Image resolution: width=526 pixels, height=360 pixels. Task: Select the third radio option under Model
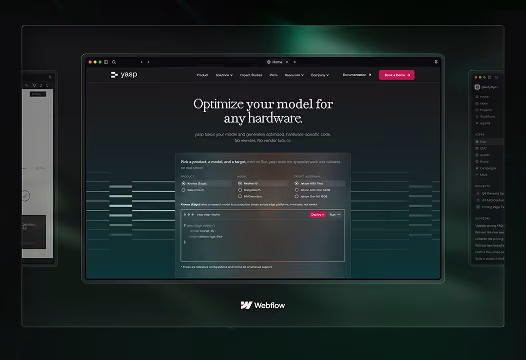[x=240, y=196]
